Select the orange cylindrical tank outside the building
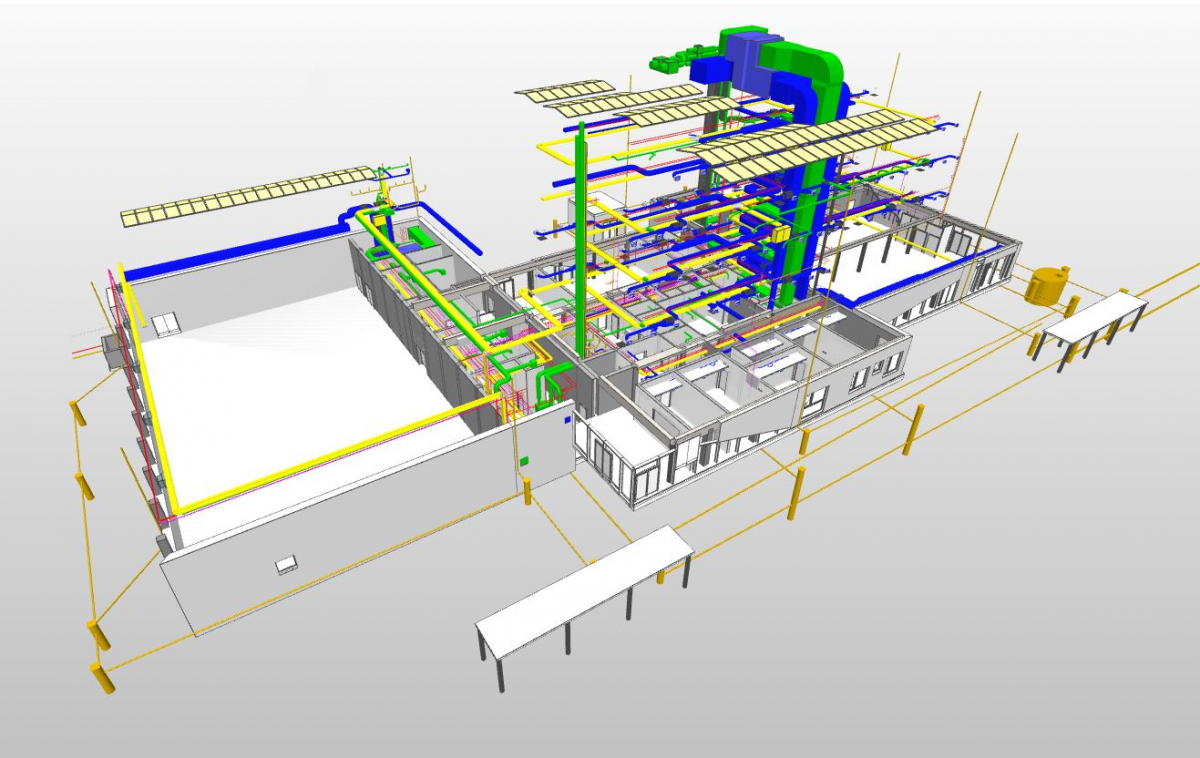 click(x=1046, y=284)
